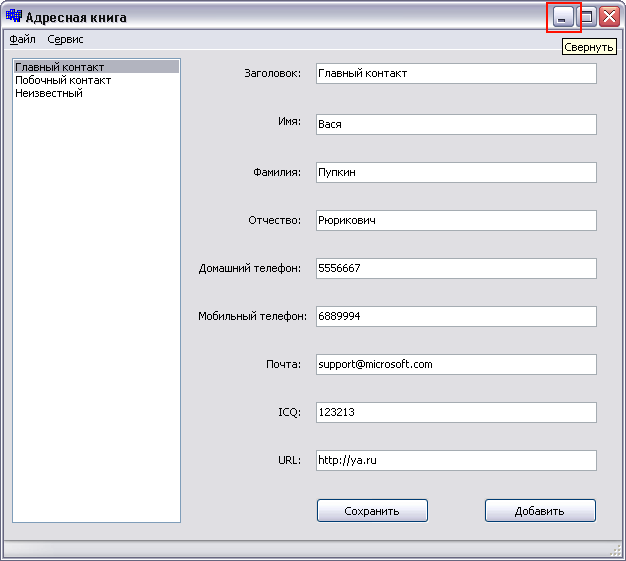Focus the Мобильный телефон field

point(455,316)
